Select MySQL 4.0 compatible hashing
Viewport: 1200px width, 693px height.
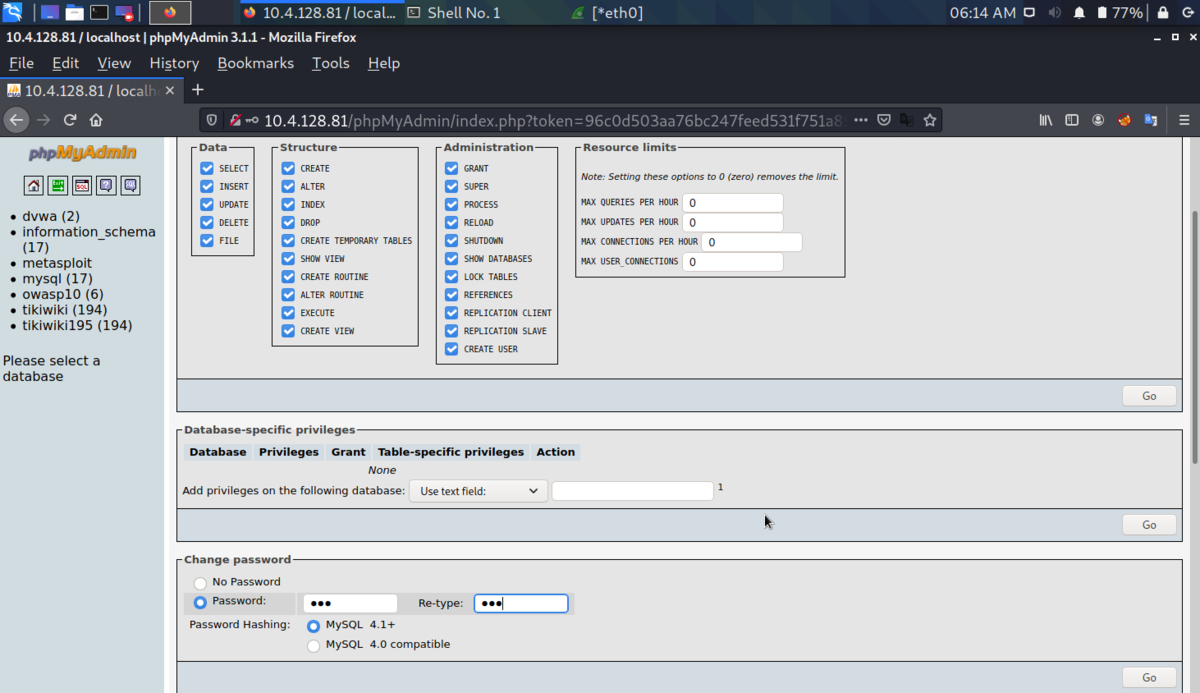314,646
